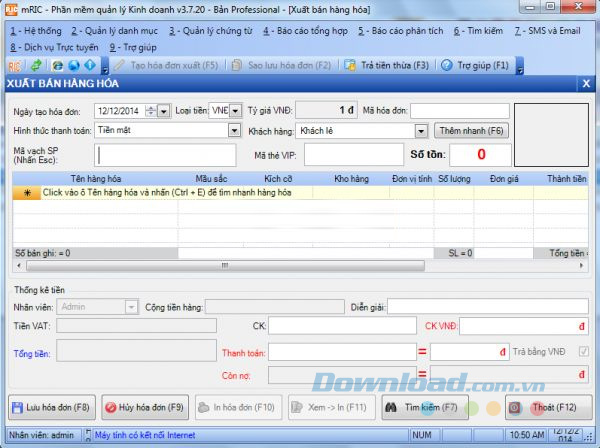Expand the Khách hàng customer dropdown

pos(422,130)
